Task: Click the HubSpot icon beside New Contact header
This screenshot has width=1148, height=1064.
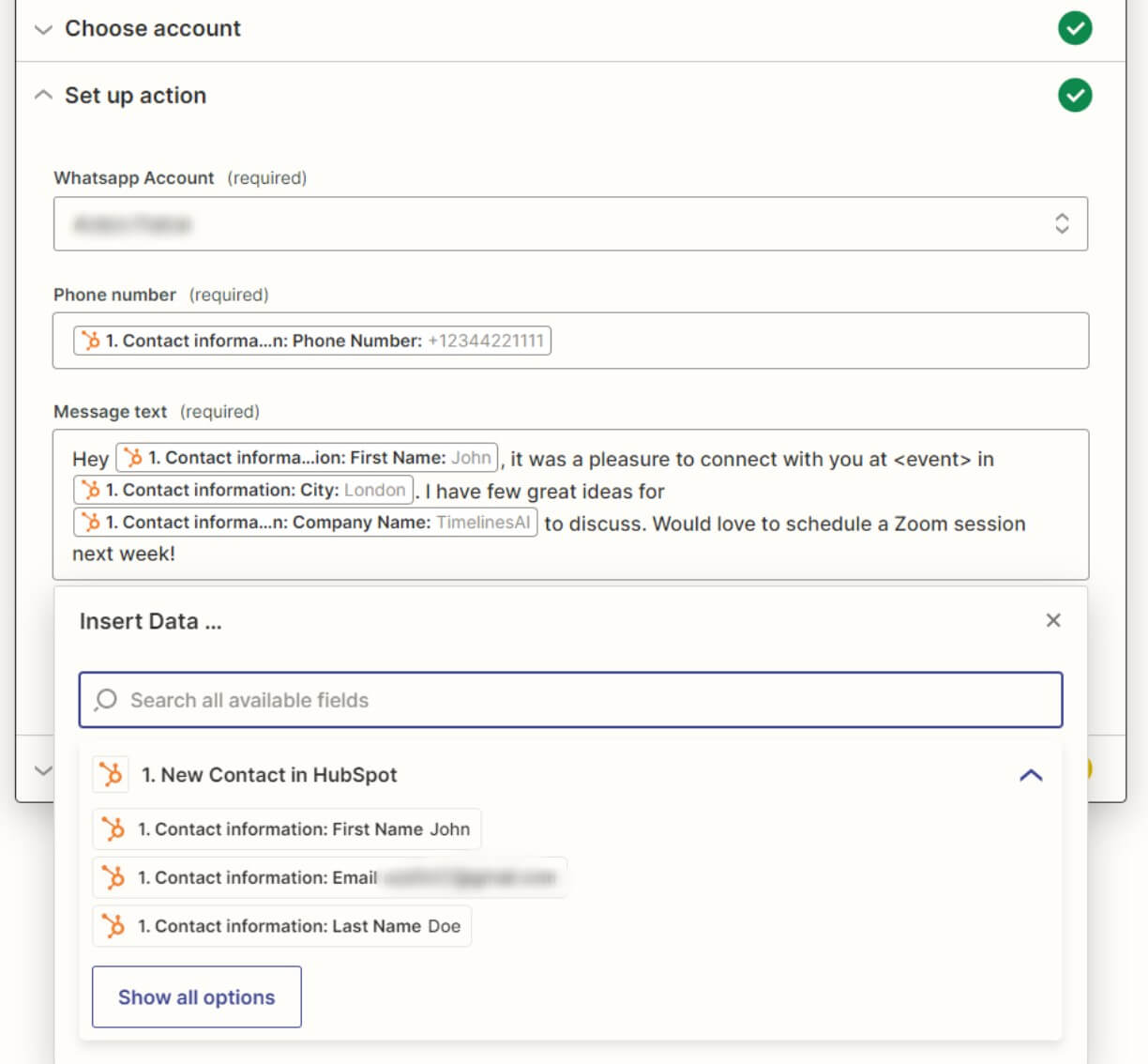Action: point(111,775)
